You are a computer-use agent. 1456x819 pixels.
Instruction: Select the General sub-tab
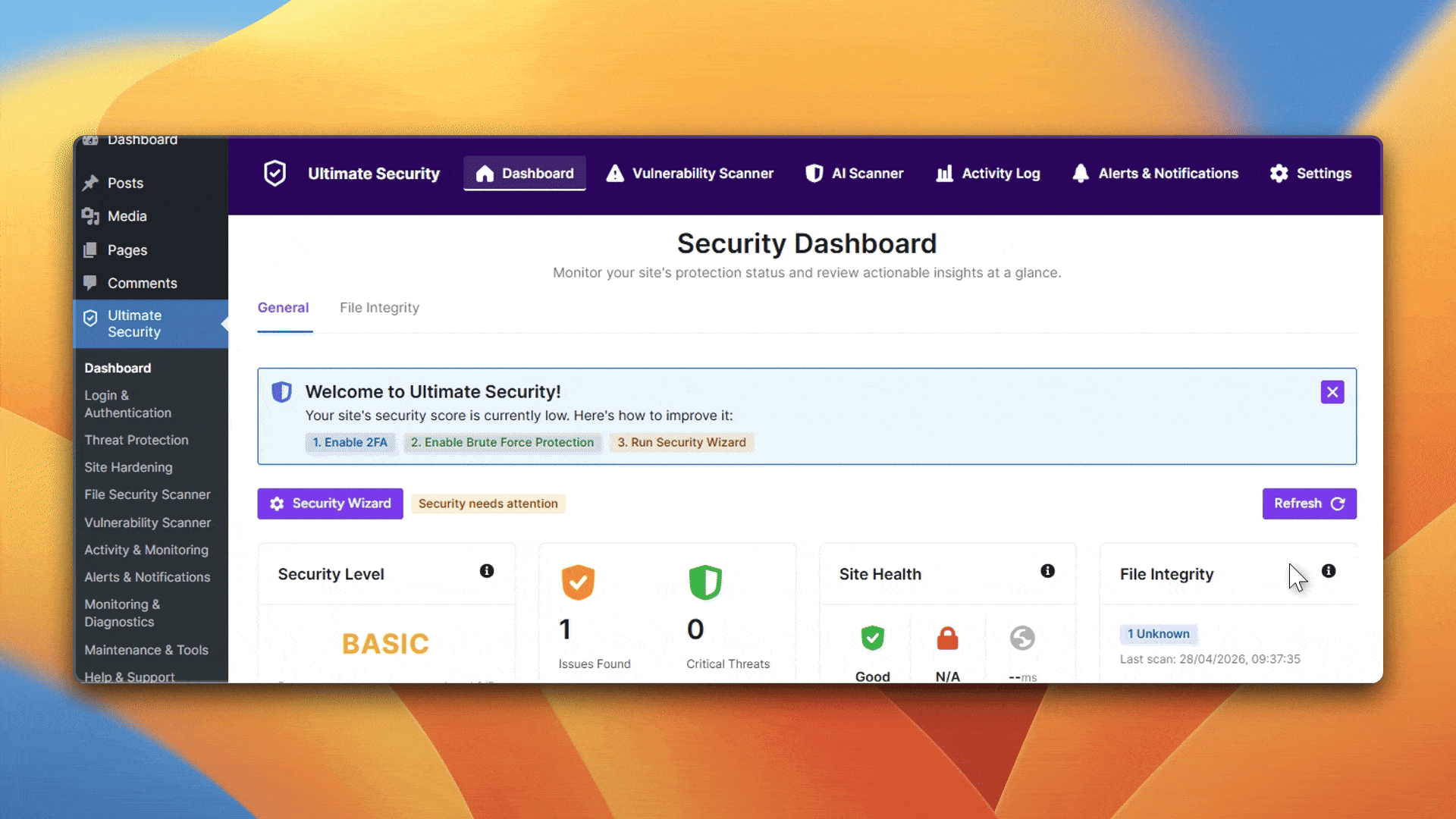pyautogui.click(x=283, y=308)
